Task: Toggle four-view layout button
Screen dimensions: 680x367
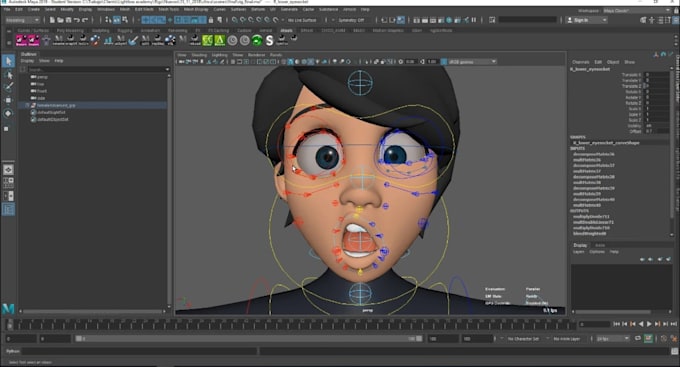Action: pyautogui.click(x=8, y=183)
